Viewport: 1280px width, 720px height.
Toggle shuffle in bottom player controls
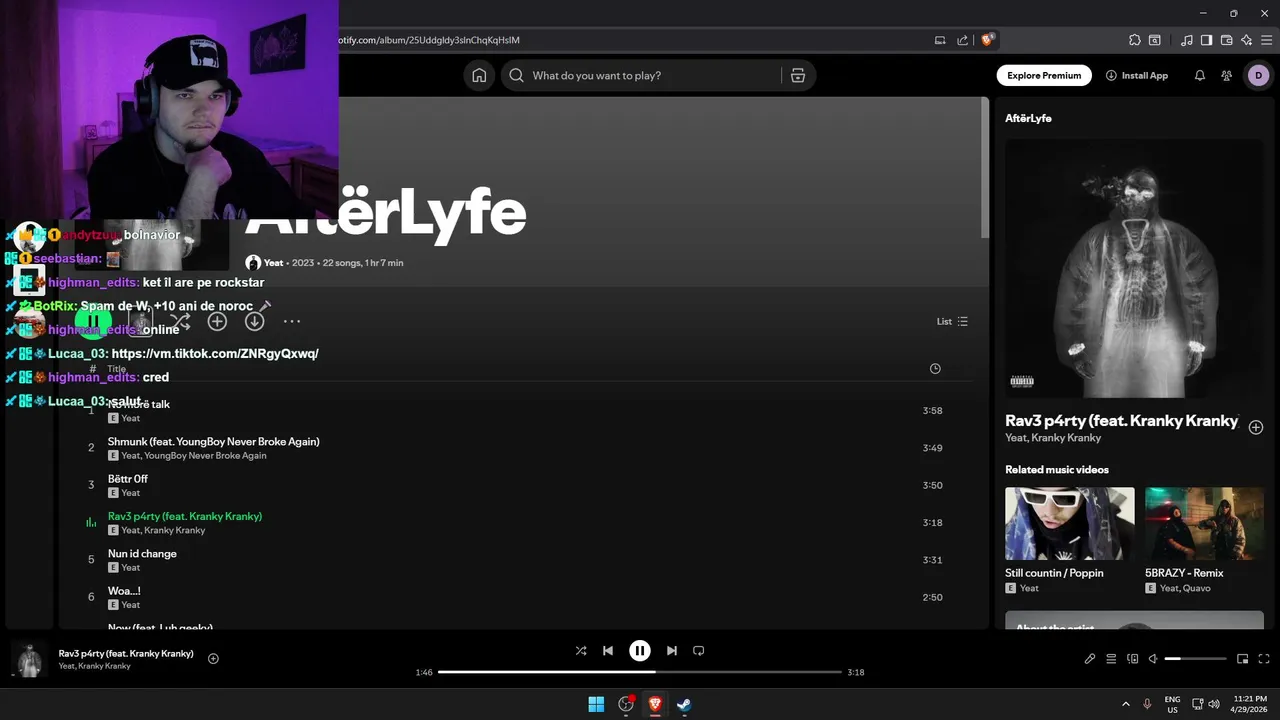pyautogui.click(x=581, y=650)
